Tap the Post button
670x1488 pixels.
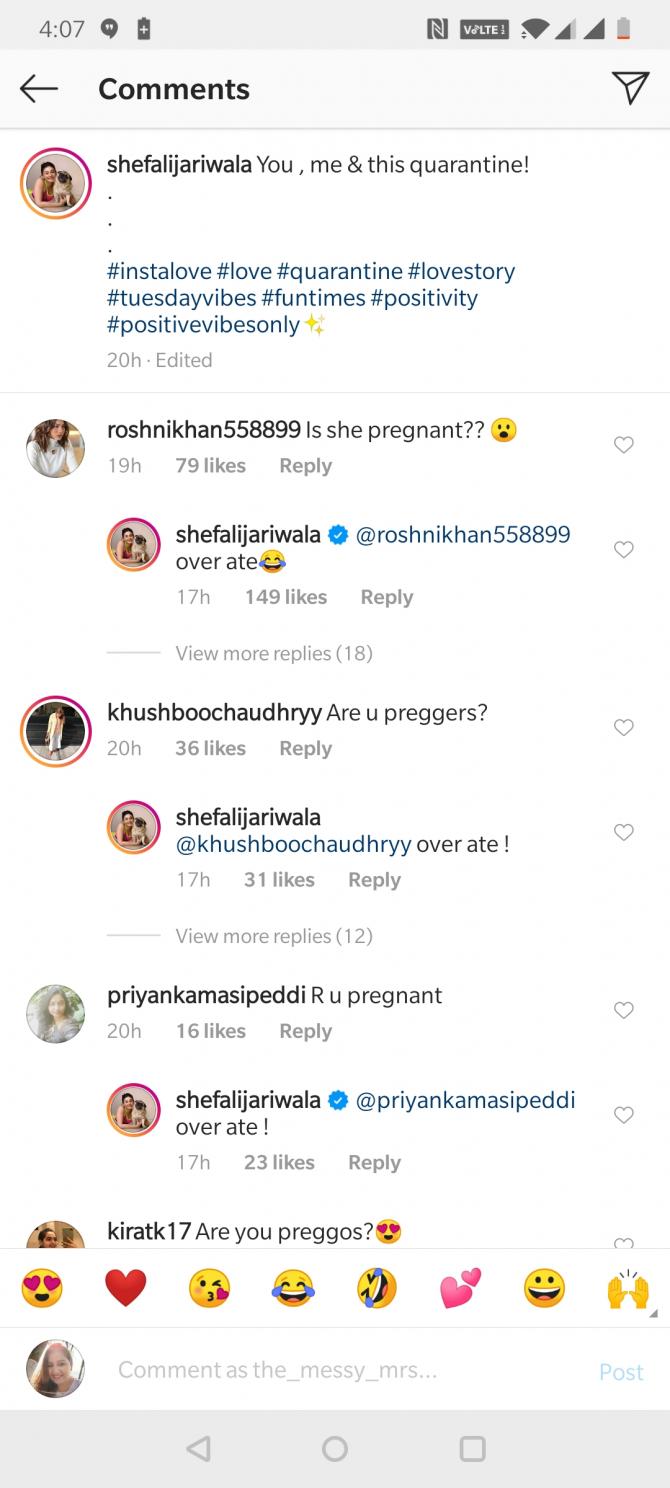[621, 1372]
